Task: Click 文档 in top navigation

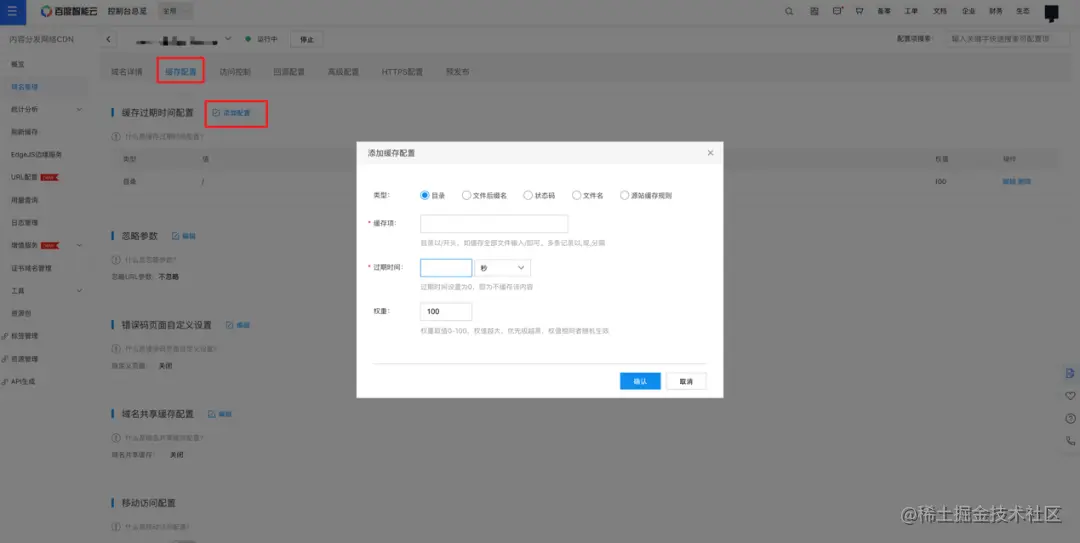Action: point(939,11)
